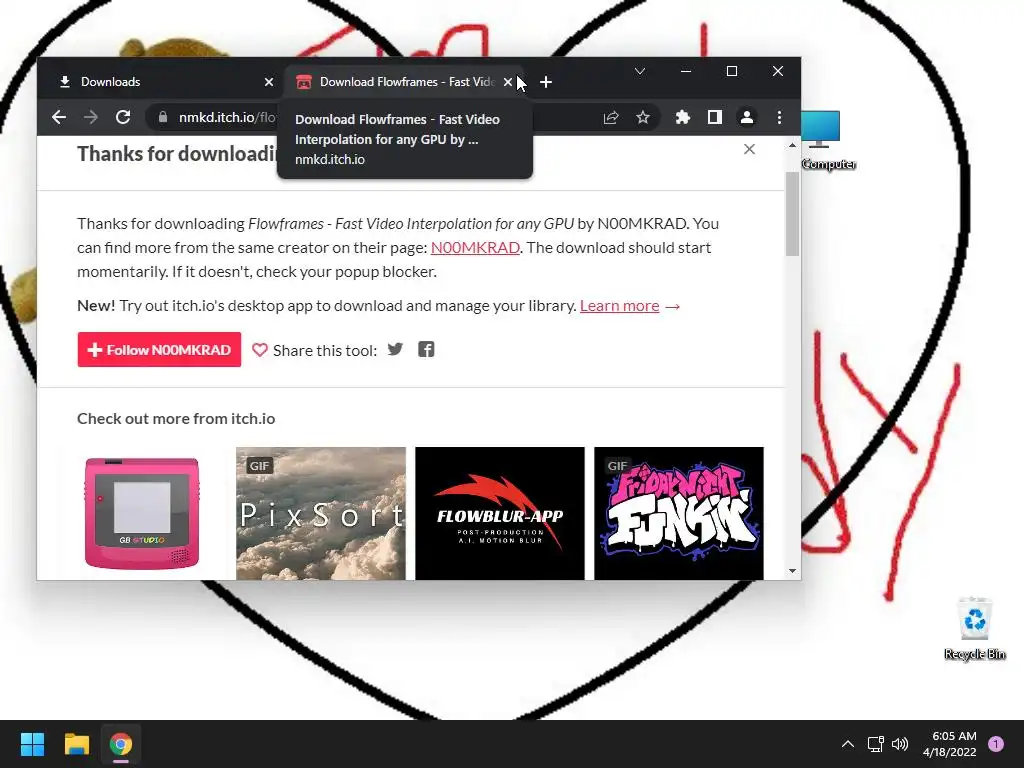The height and width of the screenshot is (768, 1024).
Task: Dismiss the Thanks for downloading panel
Action: pos(749,149)
